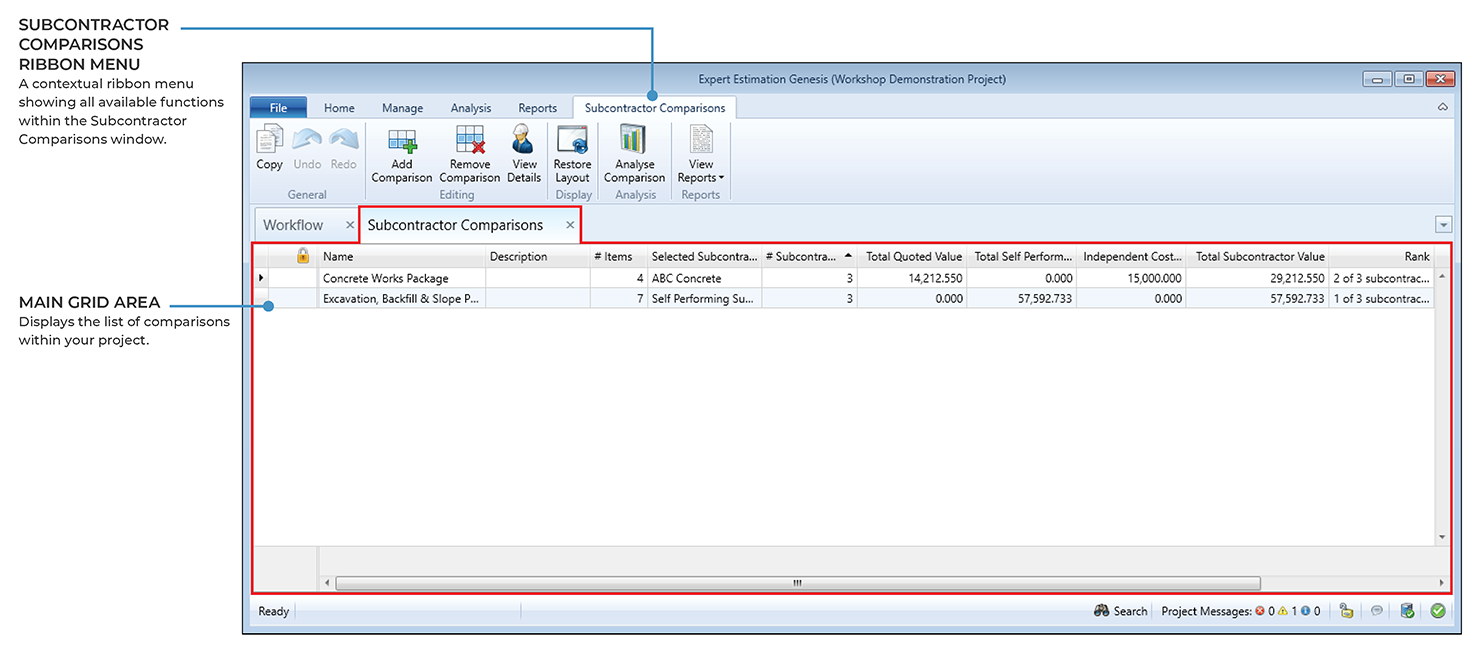Click the green checkmark status icon
Viewport: 1480px width, 653px height.
point(1438,611)
